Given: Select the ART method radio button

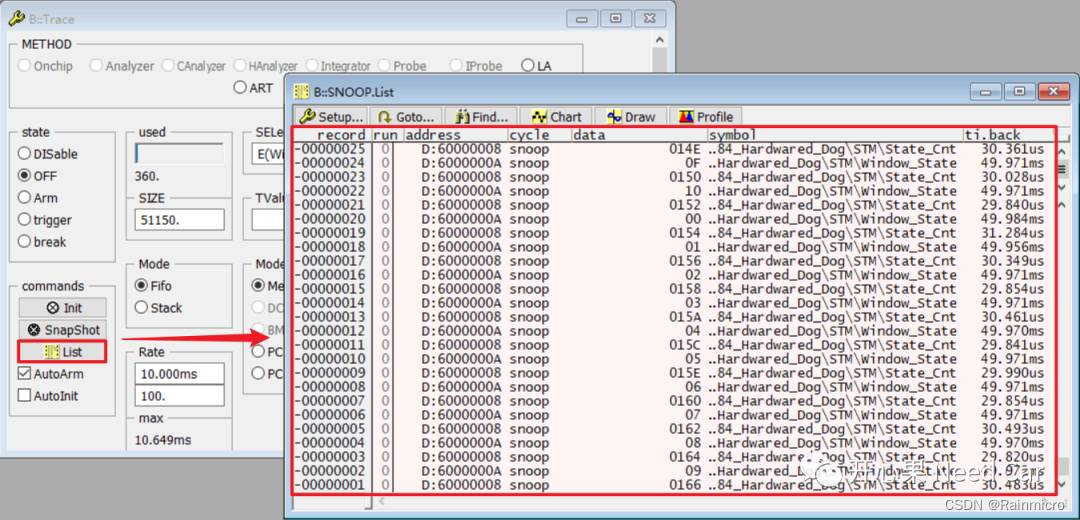Looking at the screenshot, I should (x=253, y=87).
